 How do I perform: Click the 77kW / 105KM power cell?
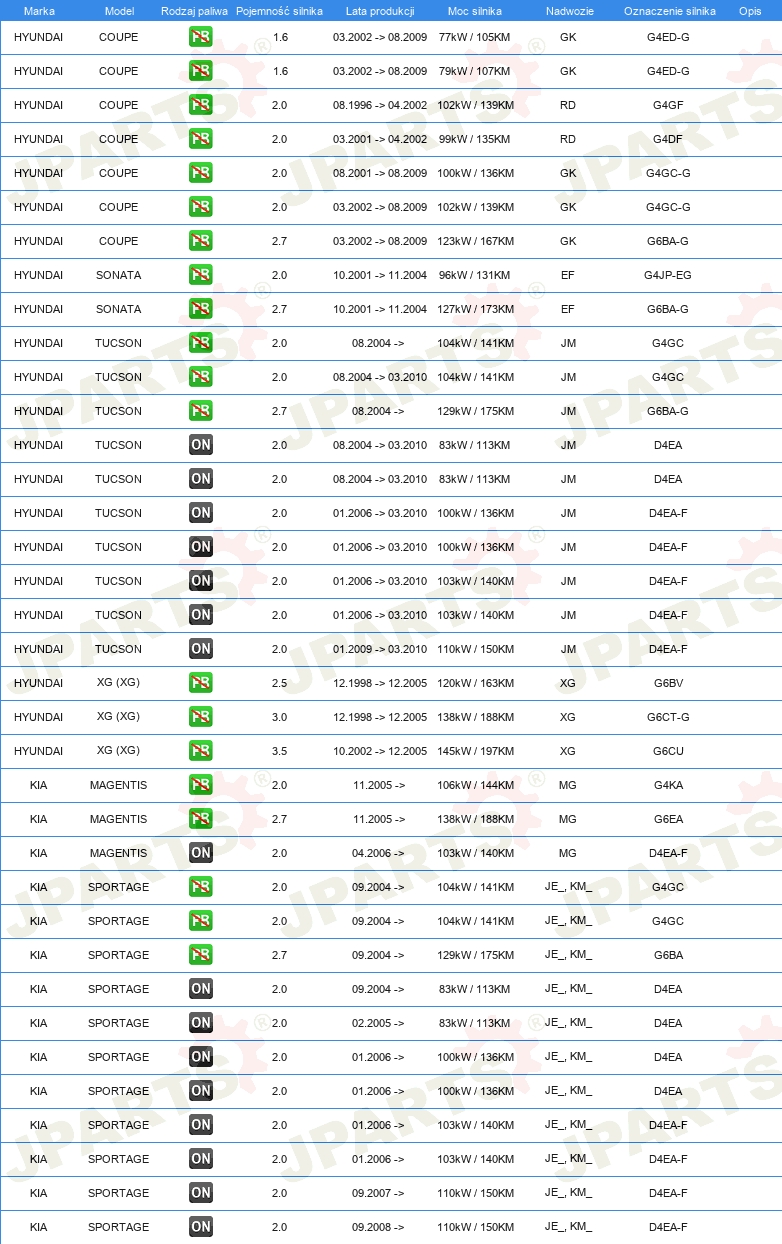(474, 37)
